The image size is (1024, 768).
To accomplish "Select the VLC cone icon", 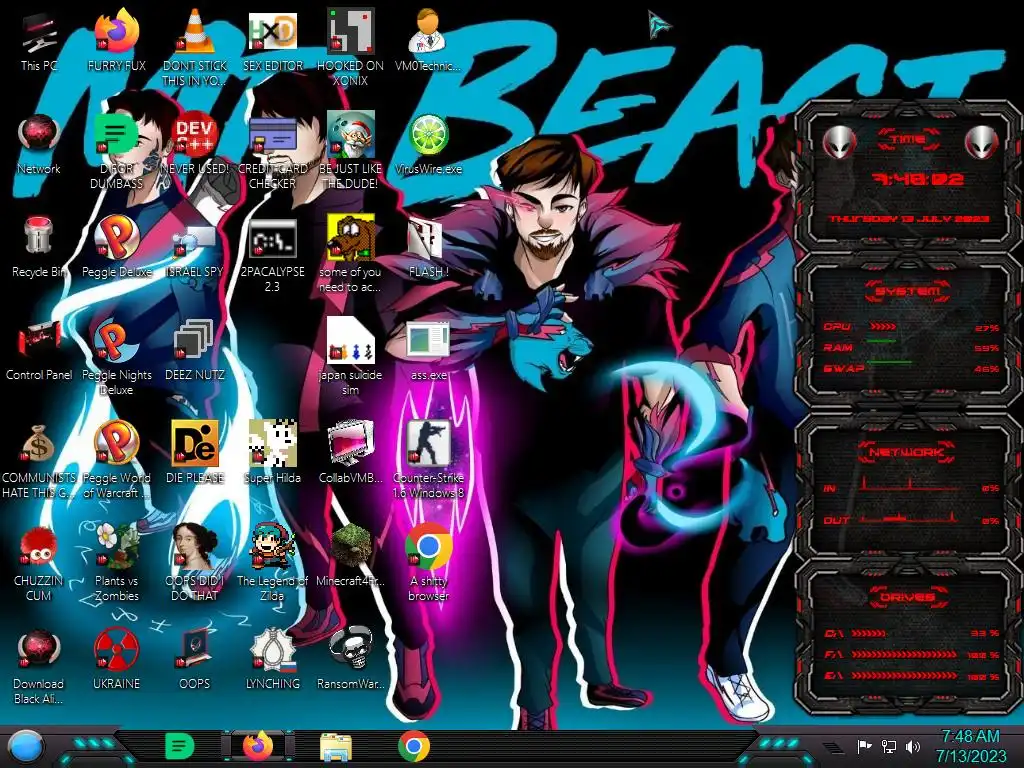I will pyautogui.click(x=195, y=31).
